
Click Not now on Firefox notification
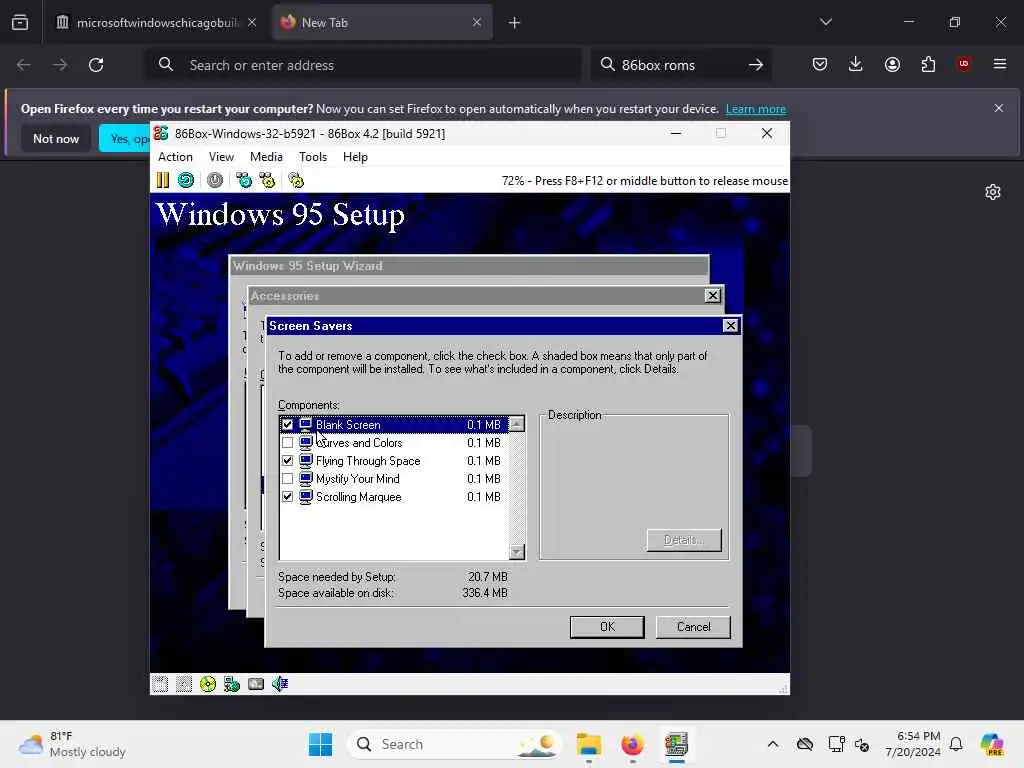point(56,138)
